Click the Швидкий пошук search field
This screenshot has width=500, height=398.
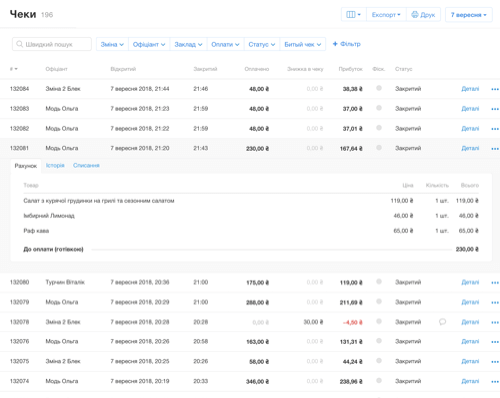(x=52, y=44)
